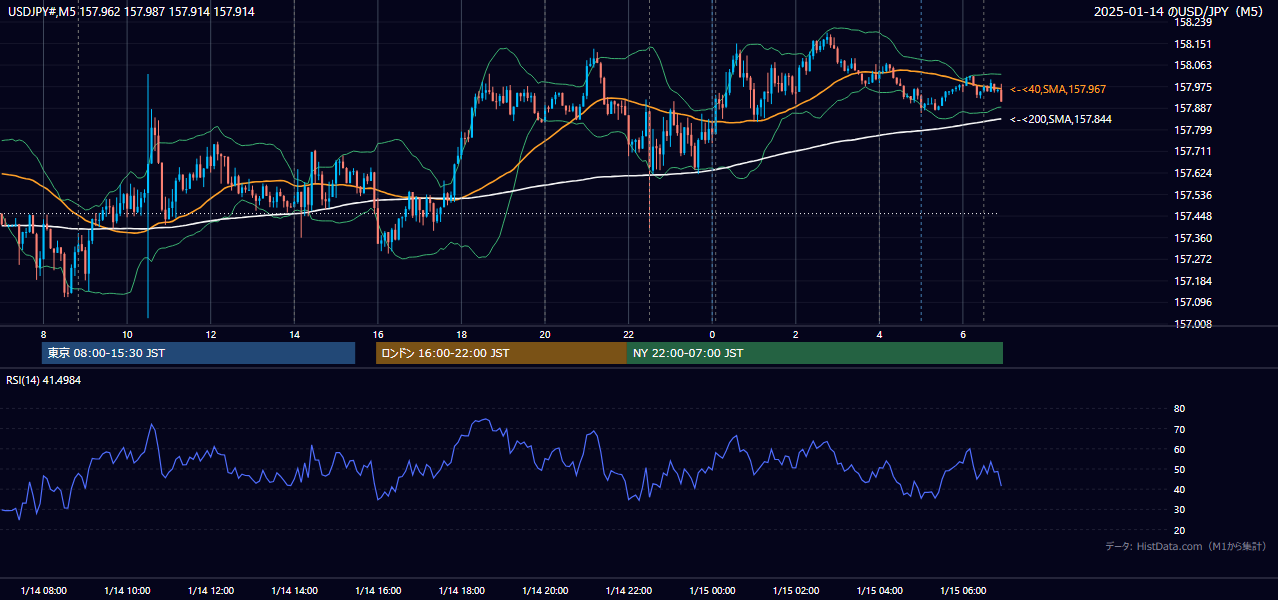The image size is (1278, 600).
Task: Click price axis value 157.008
Action: tap(1194, 324)
